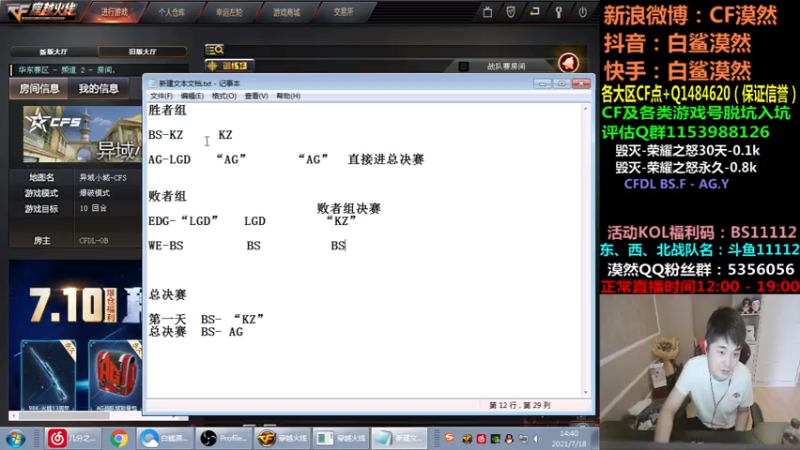Switch to Notepad taskbar item
Image resolution: width=800 pixels, height=450 pixels.
[399, 438]
